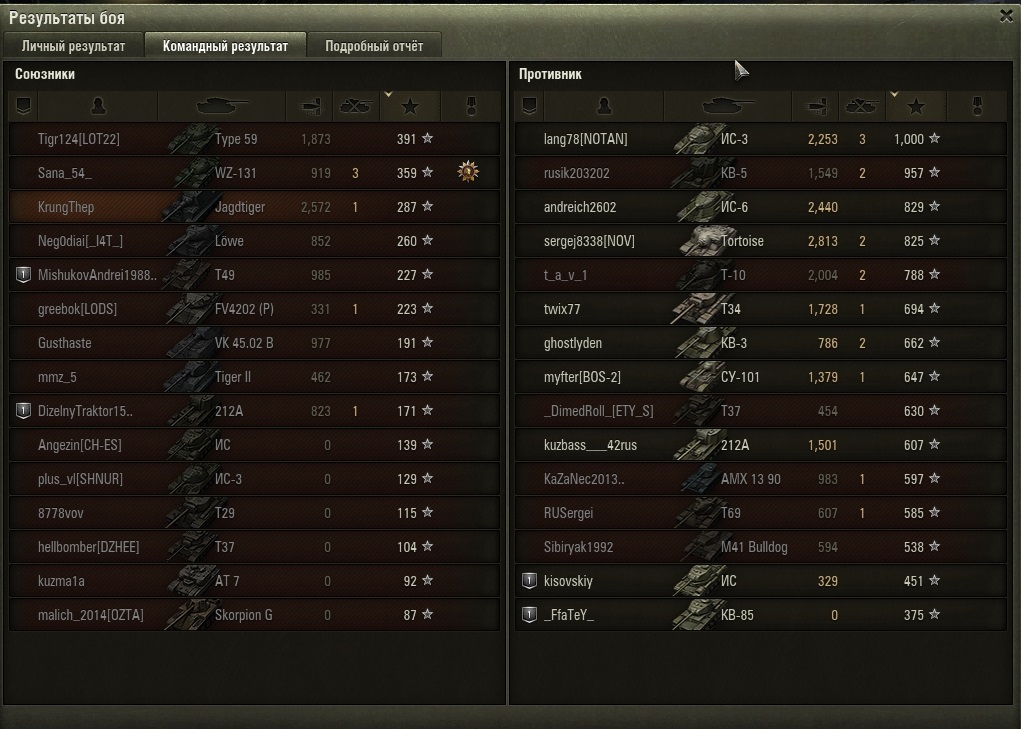This screenshot has width=1021, height=729.
Task: Click platoon badge next to kisovskiy
Action: coord(529,581)
